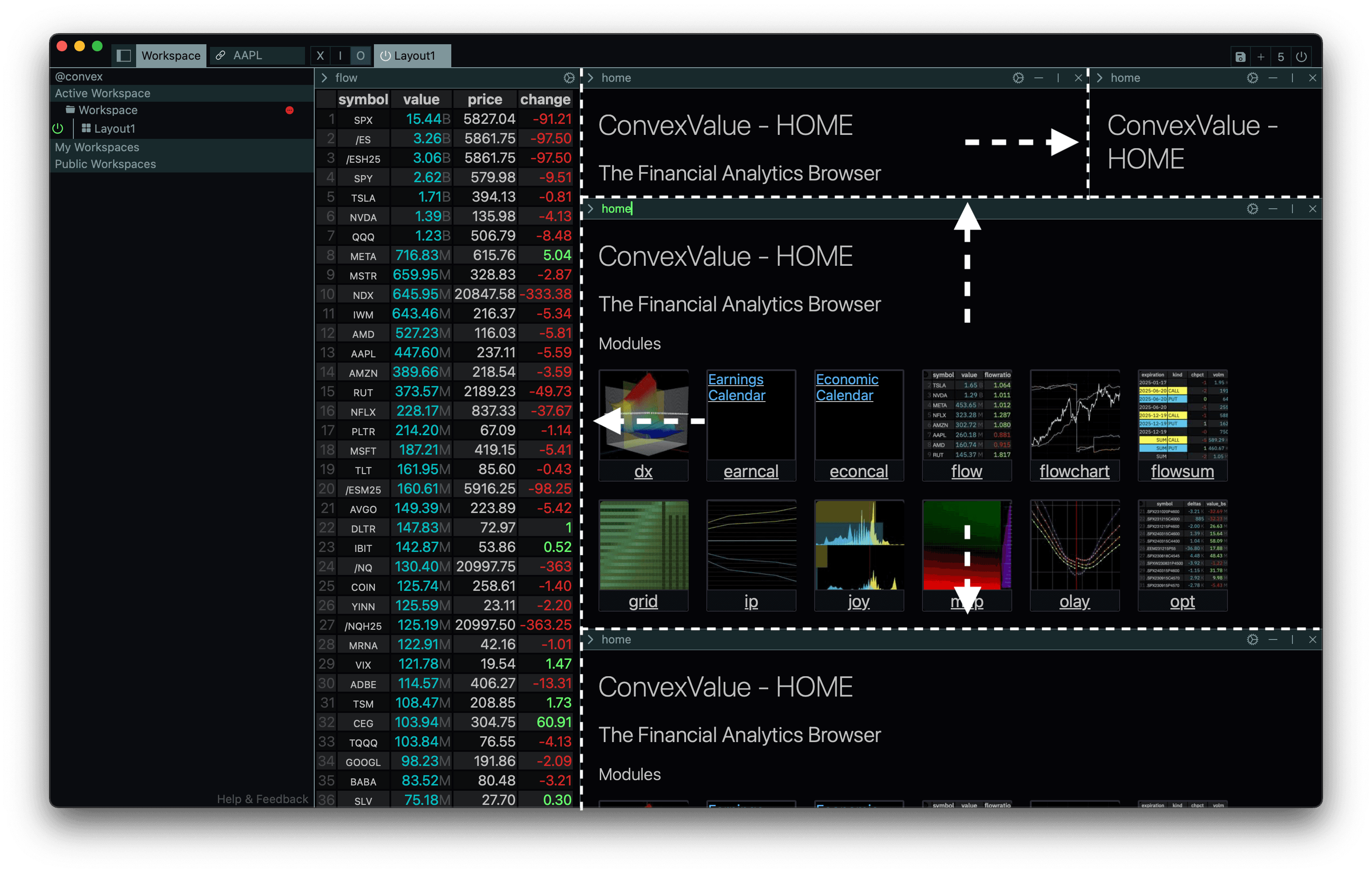
Task: Open the flow pane settings gear
Action: point(568,77)
